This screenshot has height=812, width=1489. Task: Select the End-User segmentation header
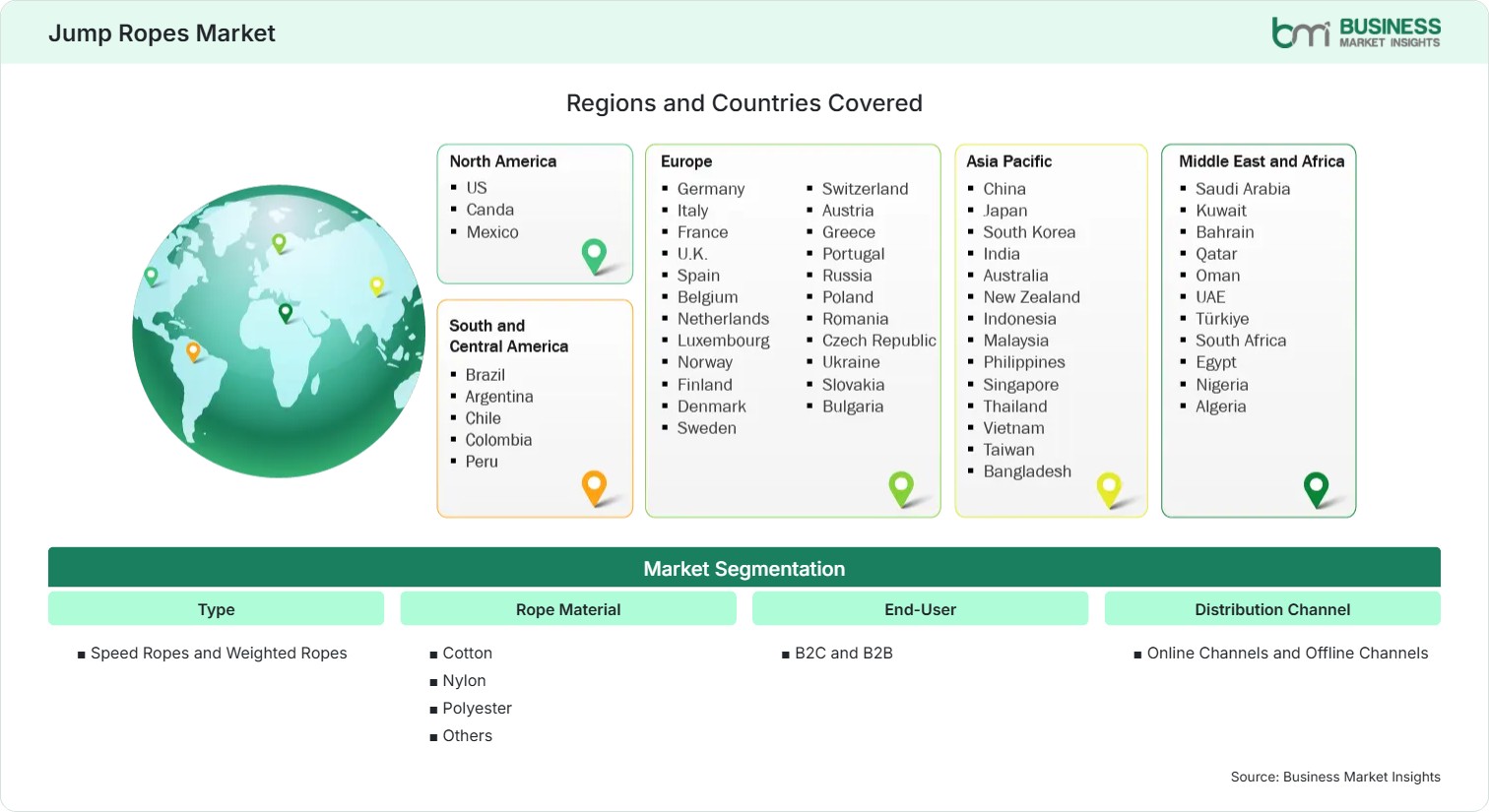tap(920, 609)
